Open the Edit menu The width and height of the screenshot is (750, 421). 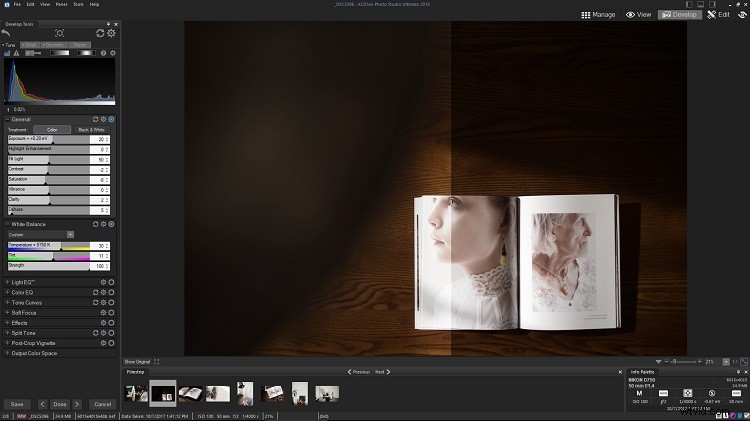coord(31,4)
